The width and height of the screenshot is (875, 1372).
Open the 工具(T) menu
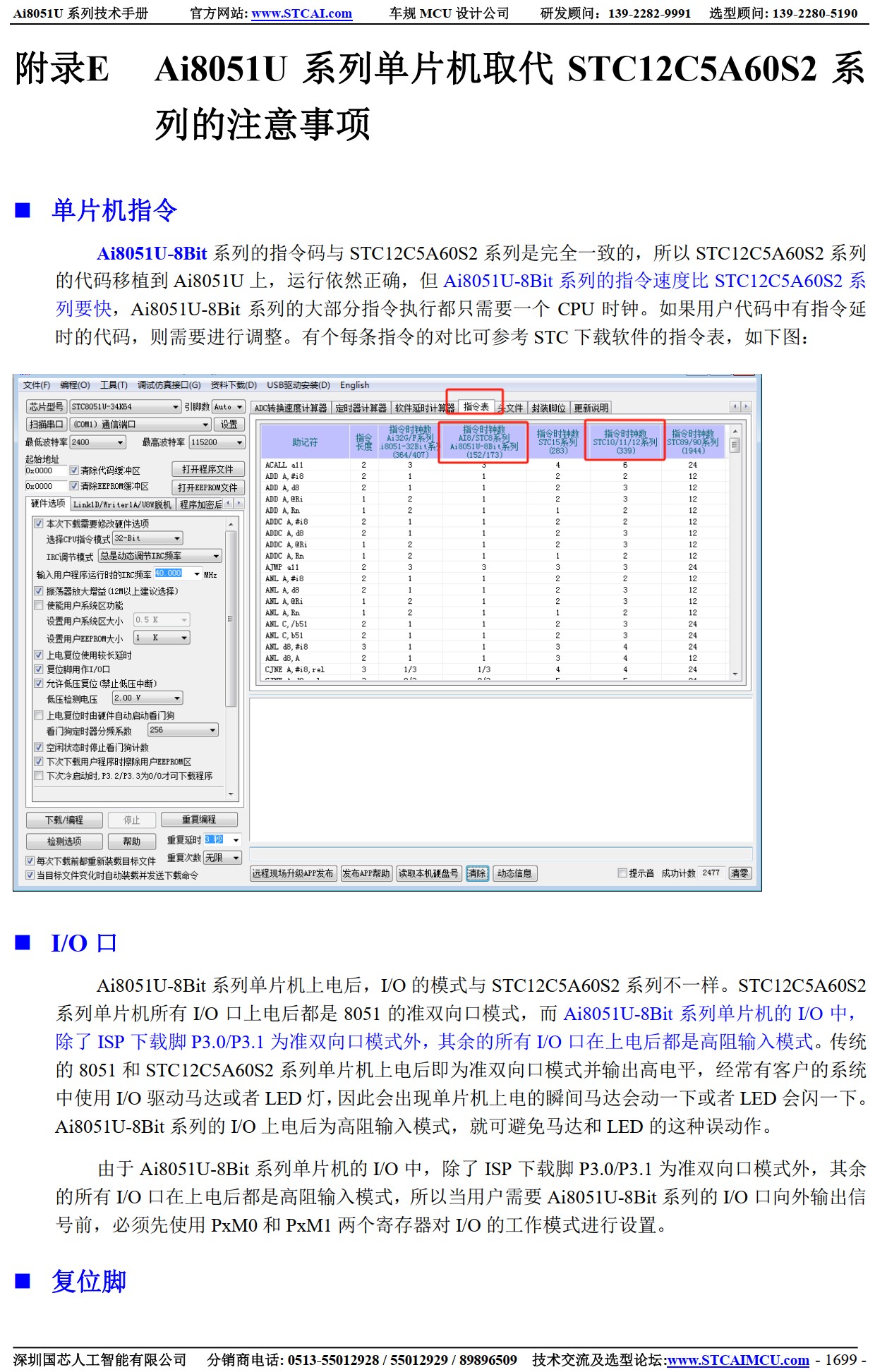coord(114,385)
